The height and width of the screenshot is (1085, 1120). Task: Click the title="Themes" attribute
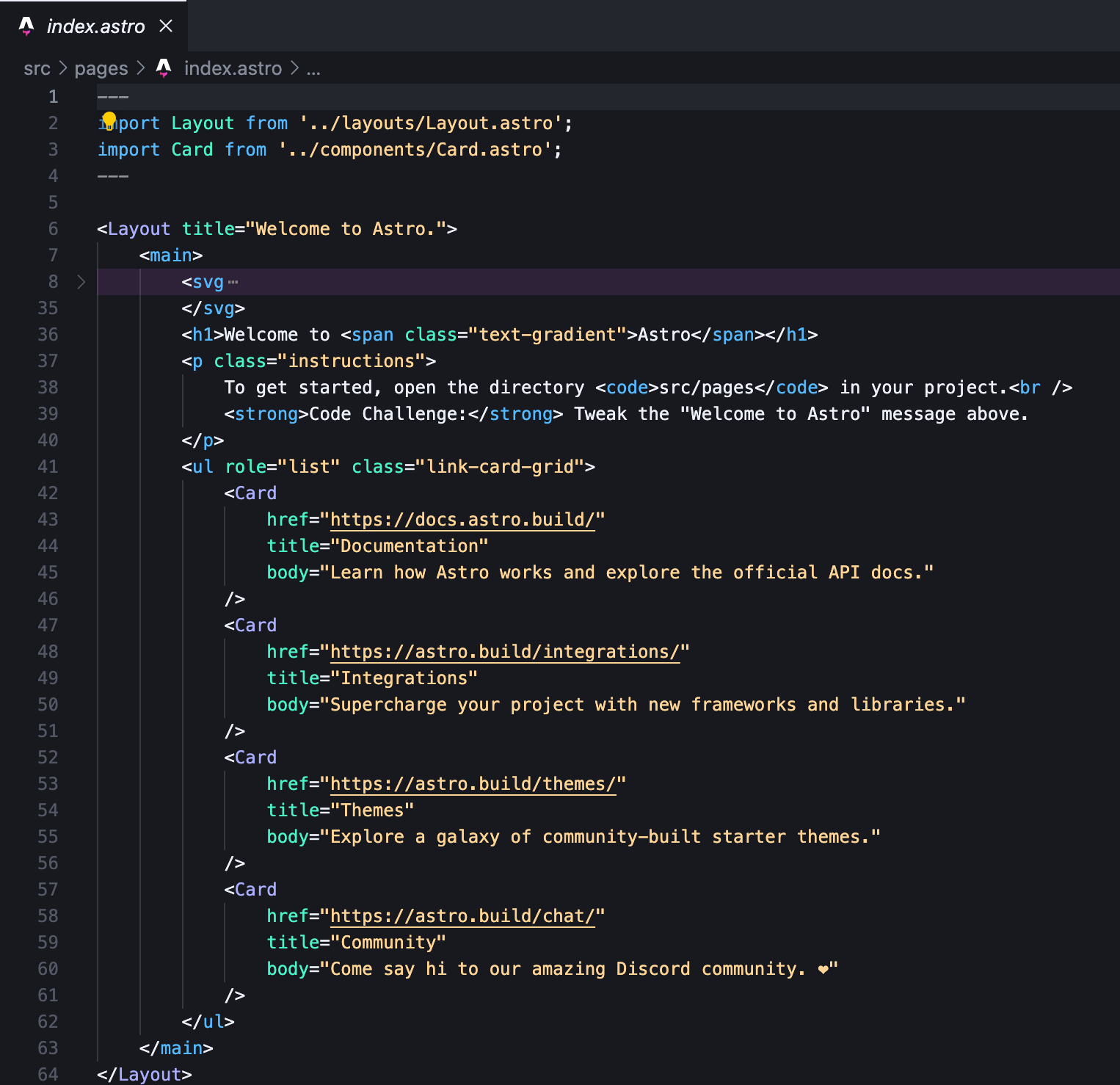pos(341,810)
